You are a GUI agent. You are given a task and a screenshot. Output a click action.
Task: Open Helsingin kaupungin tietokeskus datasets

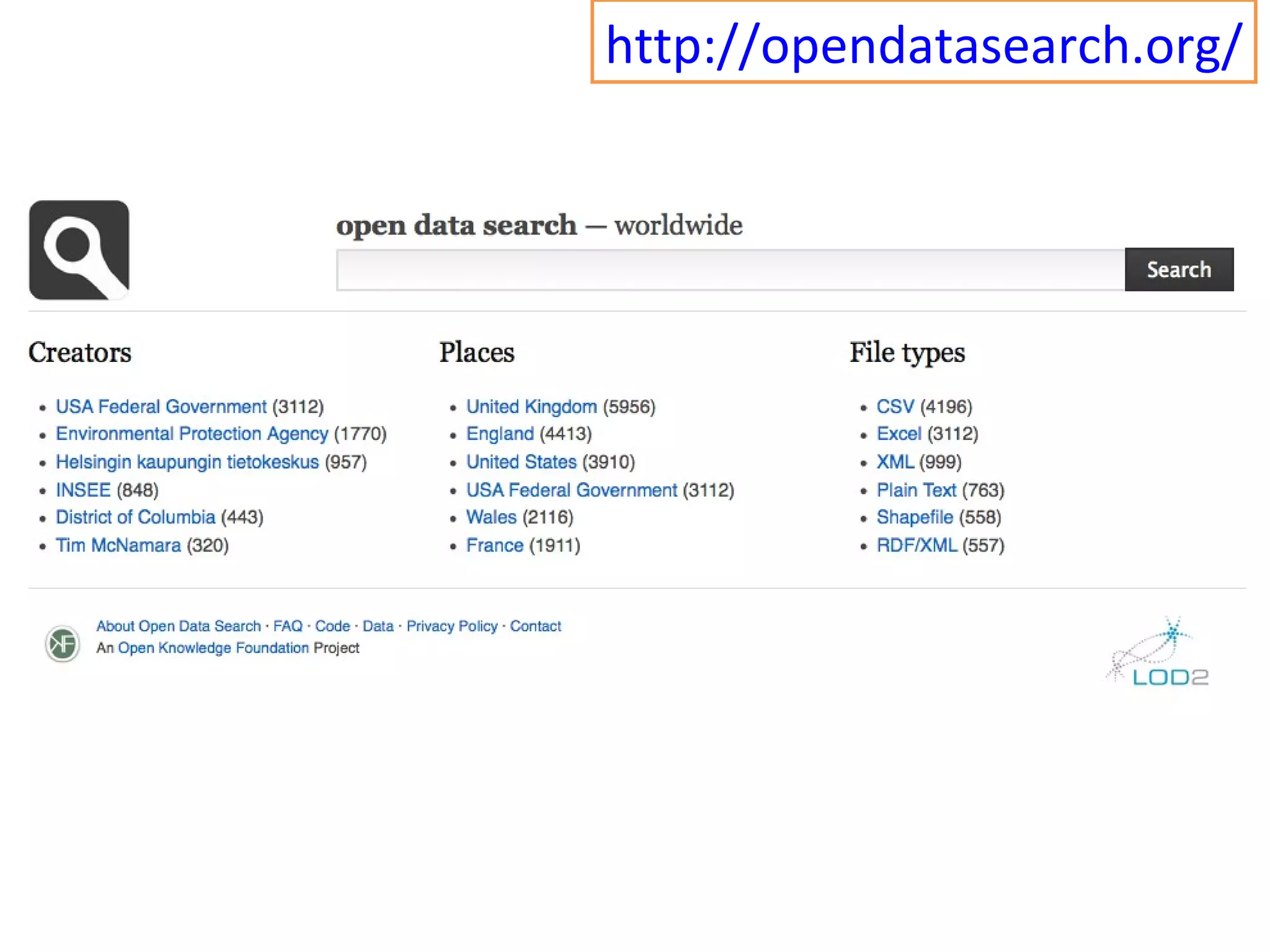coord(187,462)
